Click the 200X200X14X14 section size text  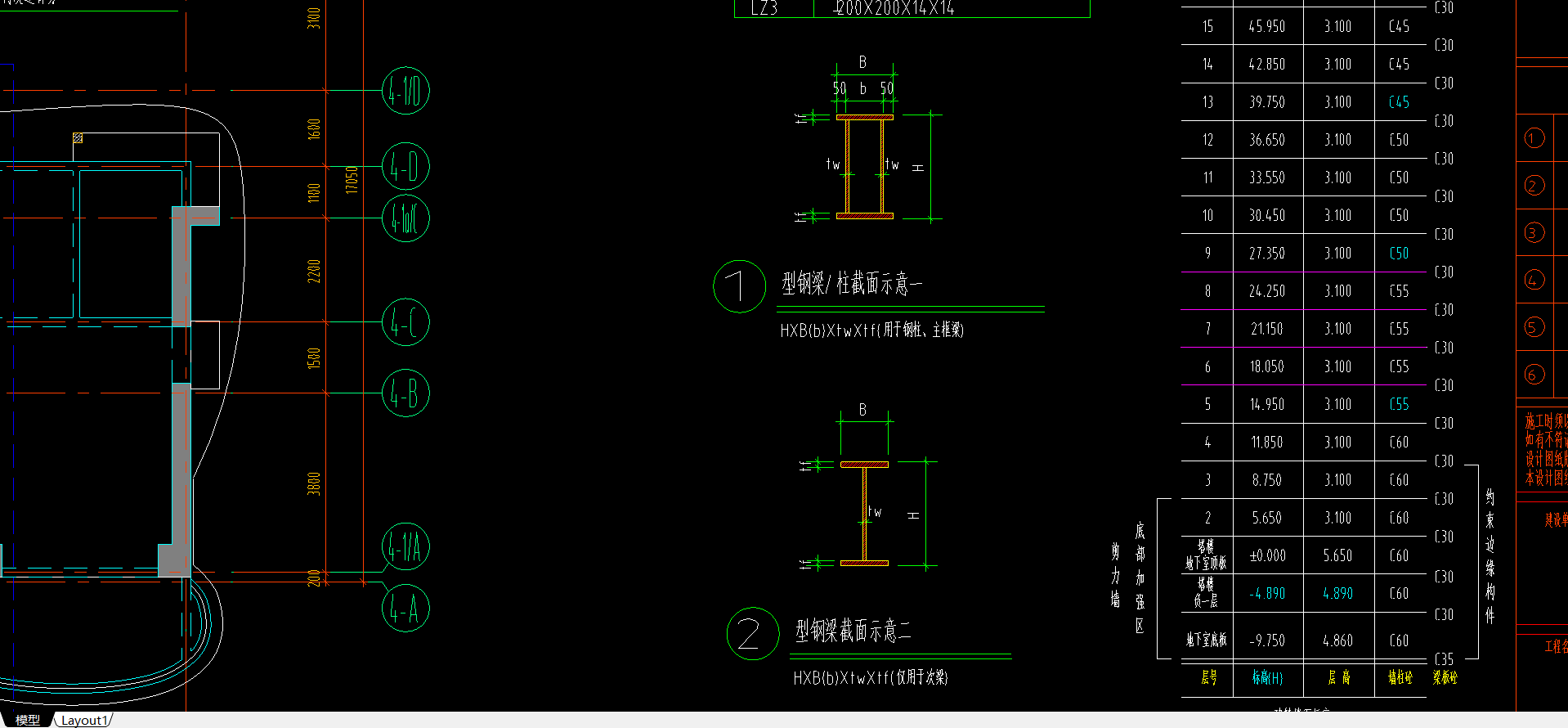(893, 8)
